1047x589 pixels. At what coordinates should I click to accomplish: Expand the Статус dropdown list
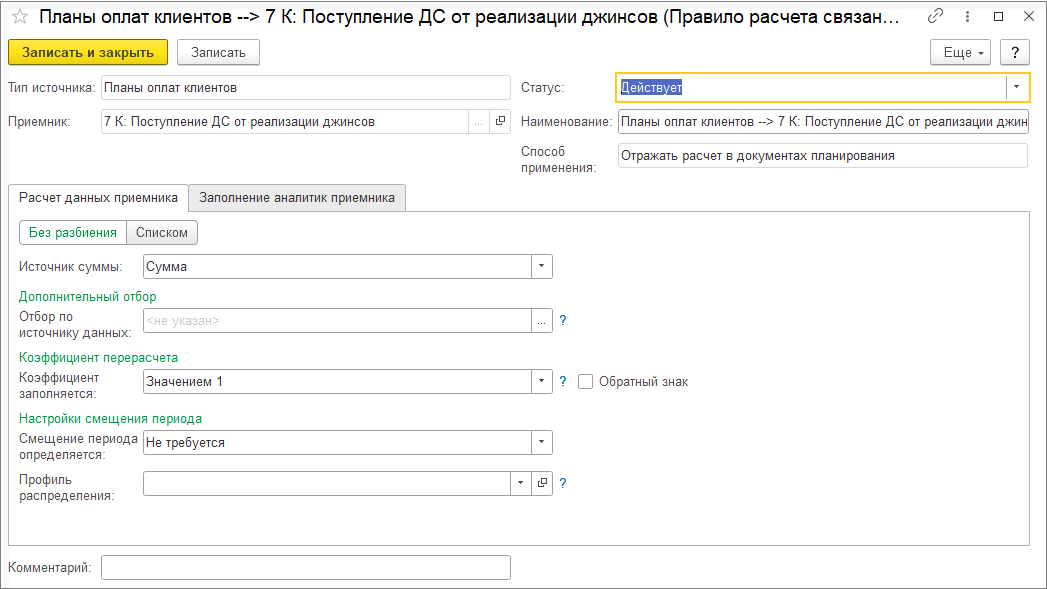tap(1016, 87)
